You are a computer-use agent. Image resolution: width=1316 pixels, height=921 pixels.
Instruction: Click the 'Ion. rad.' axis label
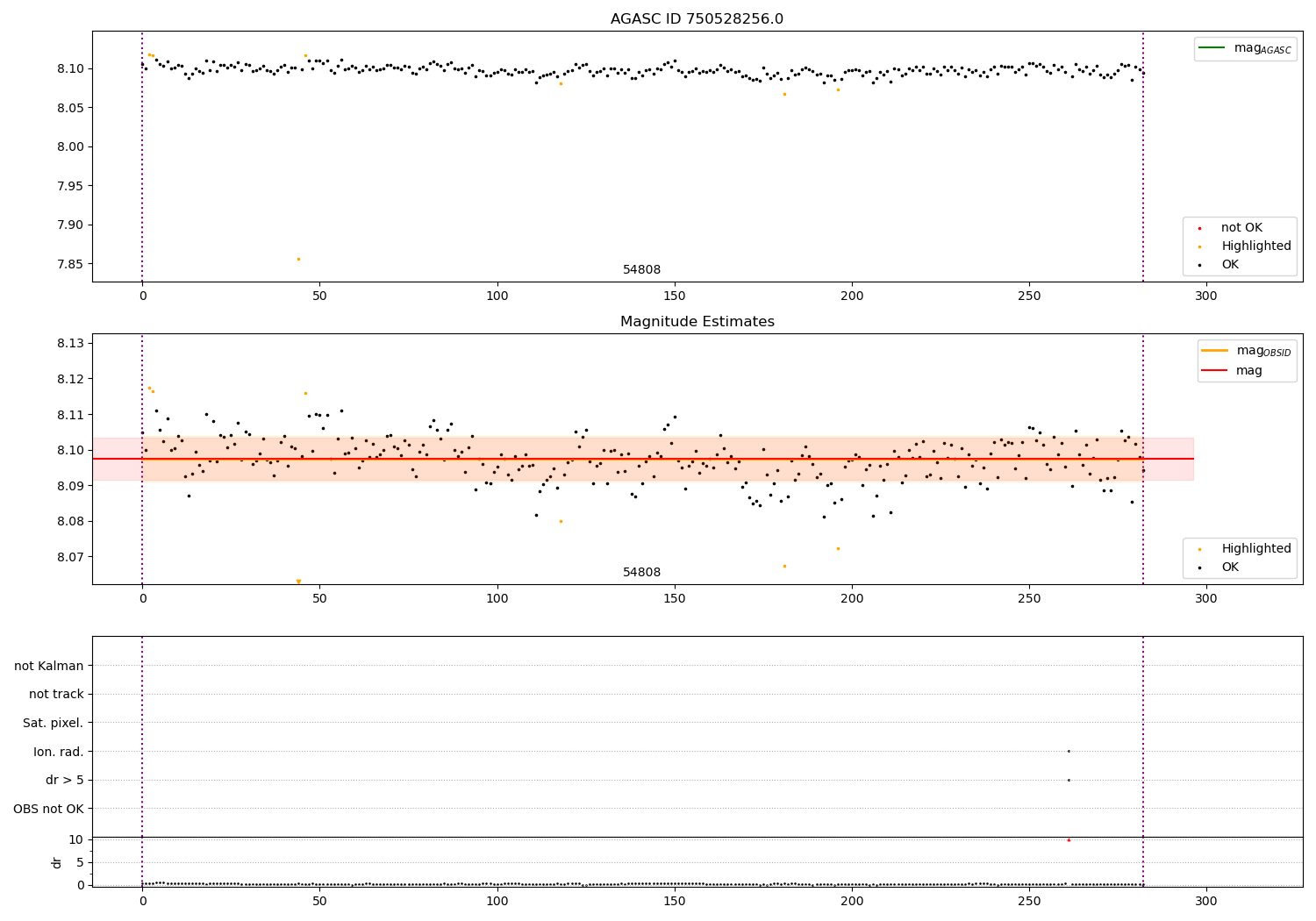pyautogui.click(x=59, y=752)
